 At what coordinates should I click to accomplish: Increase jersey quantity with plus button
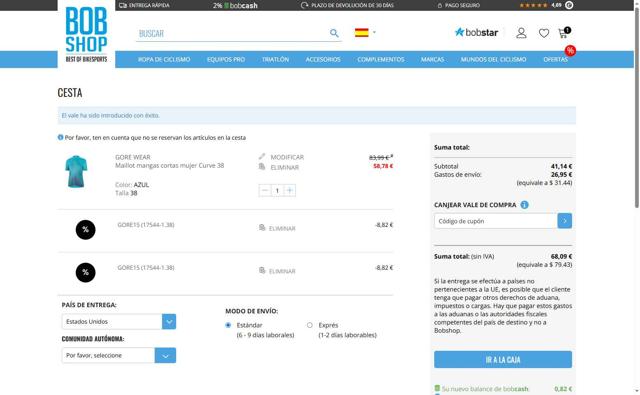(x=289, y=191)
